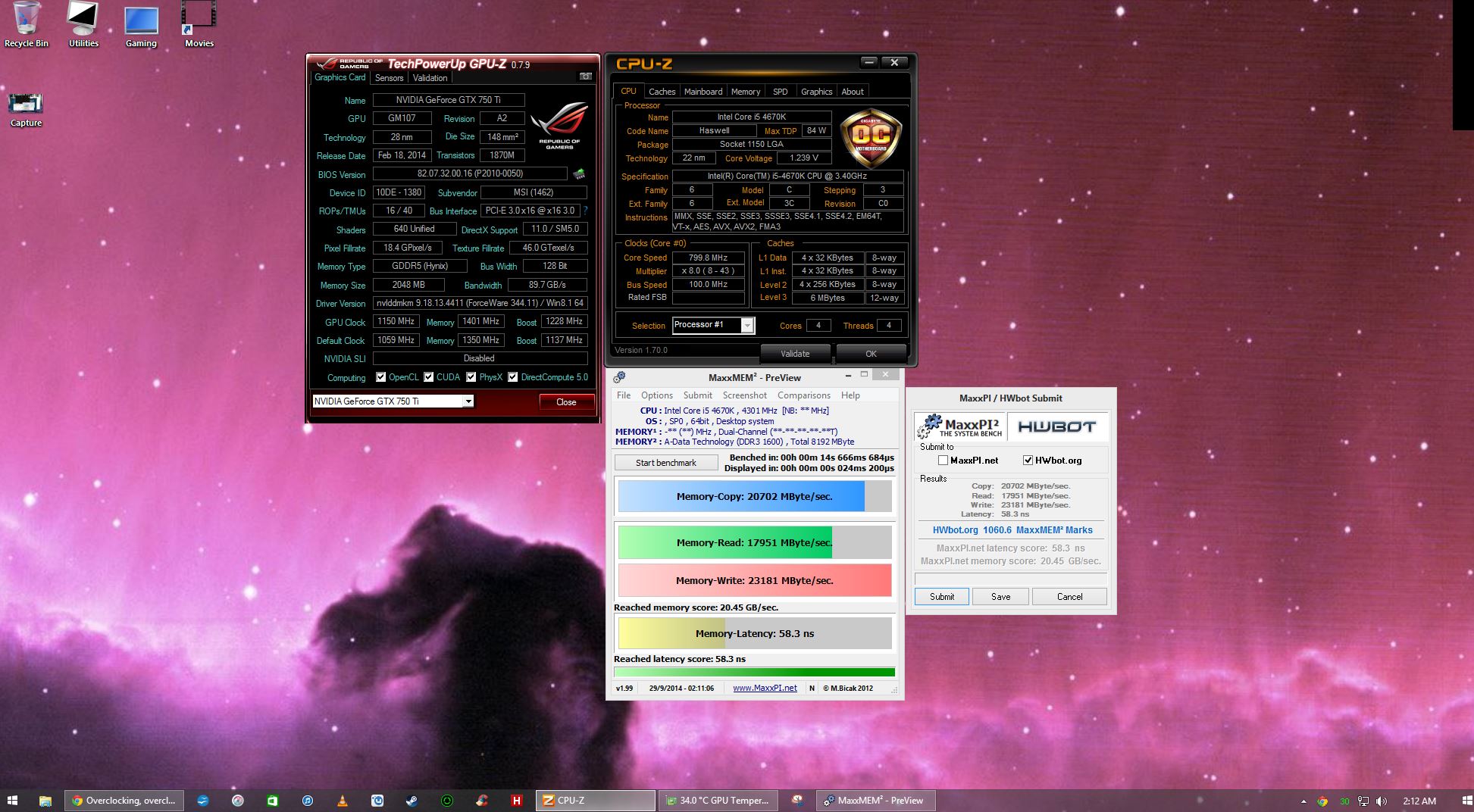Click the Submit button in HWbot dialog
The width and height of the screenshot is (1474, 812).
[x=942, y=597]
